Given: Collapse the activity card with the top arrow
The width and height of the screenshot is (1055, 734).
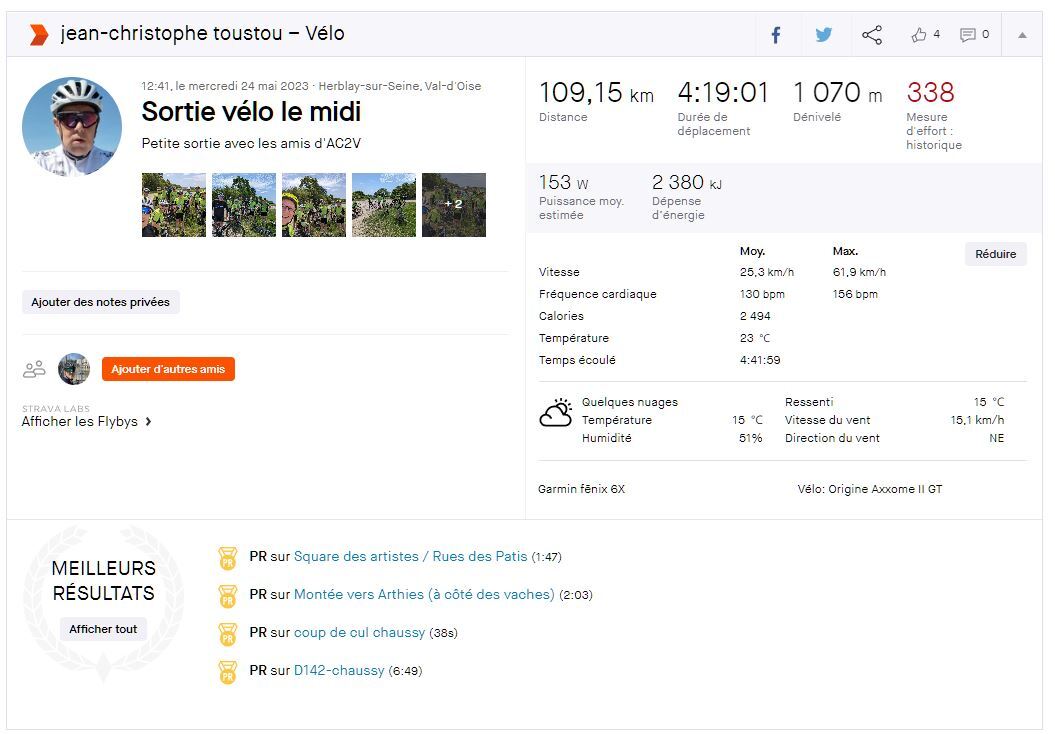Looking at the screenshot, I should pos(1022,35).
